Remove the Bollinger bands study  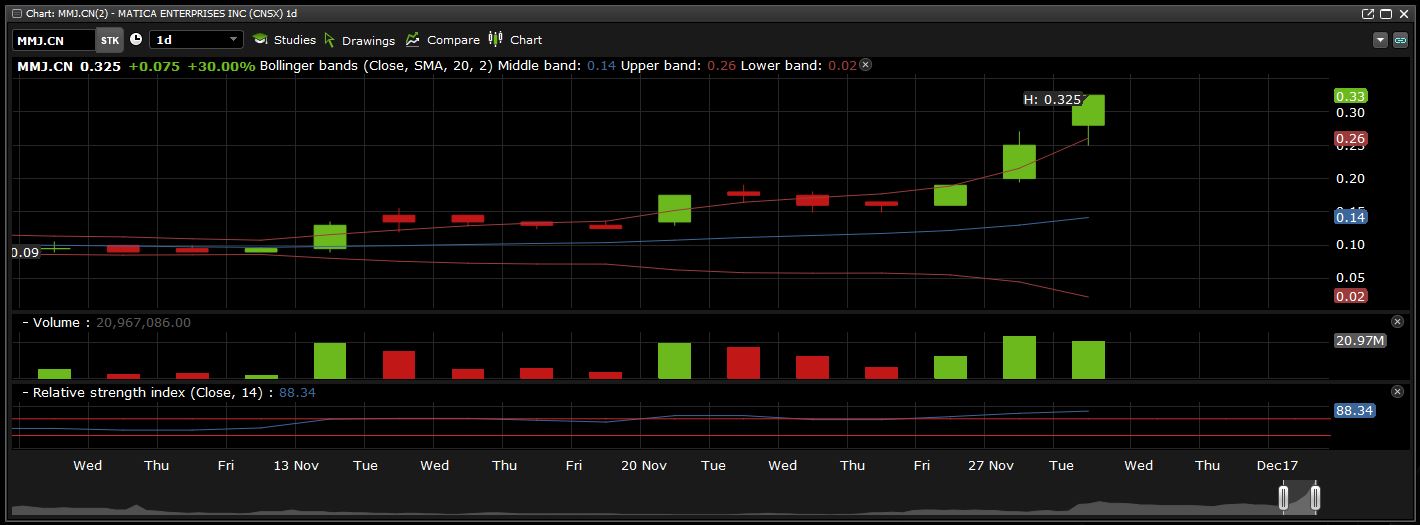click(x=866, y=65)
